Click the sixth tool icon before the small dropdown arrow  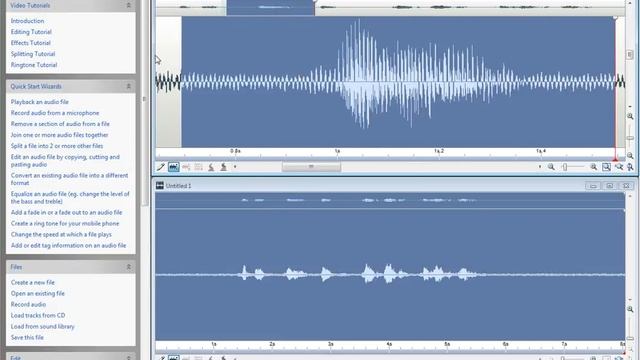coord(223,167)
